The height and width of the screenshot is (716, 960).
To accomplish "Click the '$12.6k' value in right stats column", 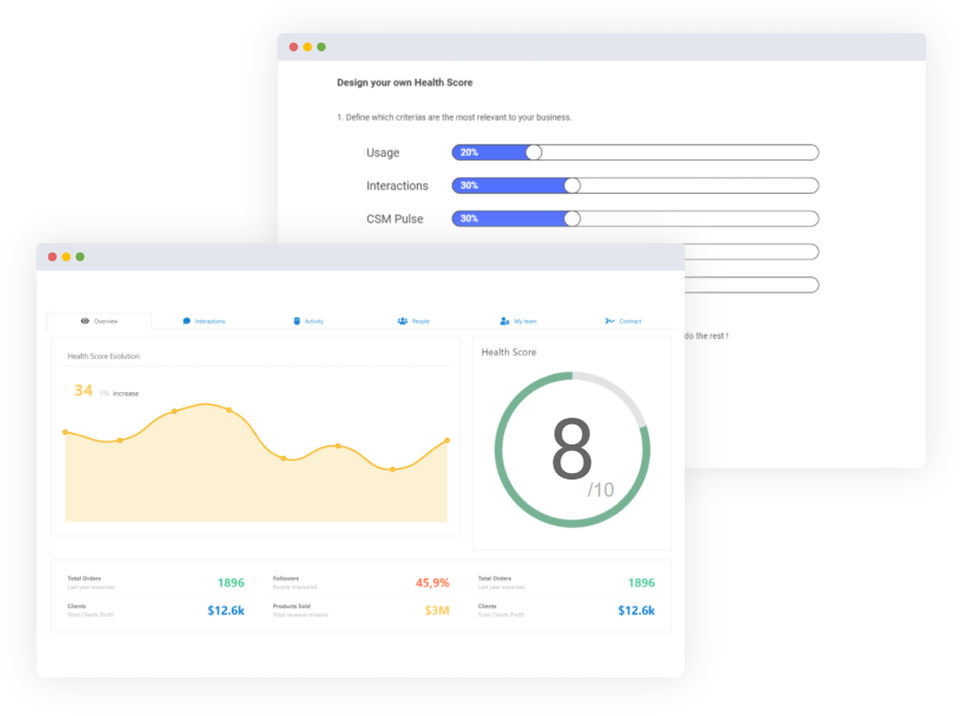I will pyautogui.click(x=636, y=610).
